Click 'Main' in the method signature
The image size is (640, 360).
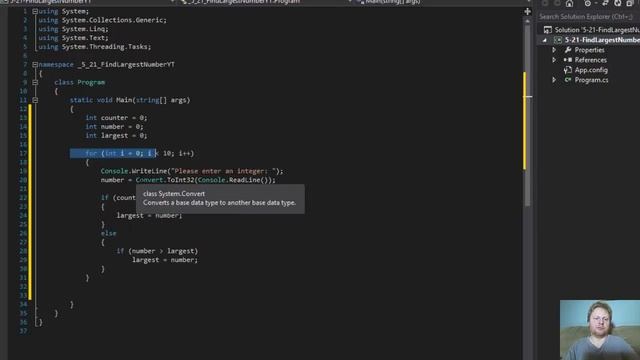point(124,100)
